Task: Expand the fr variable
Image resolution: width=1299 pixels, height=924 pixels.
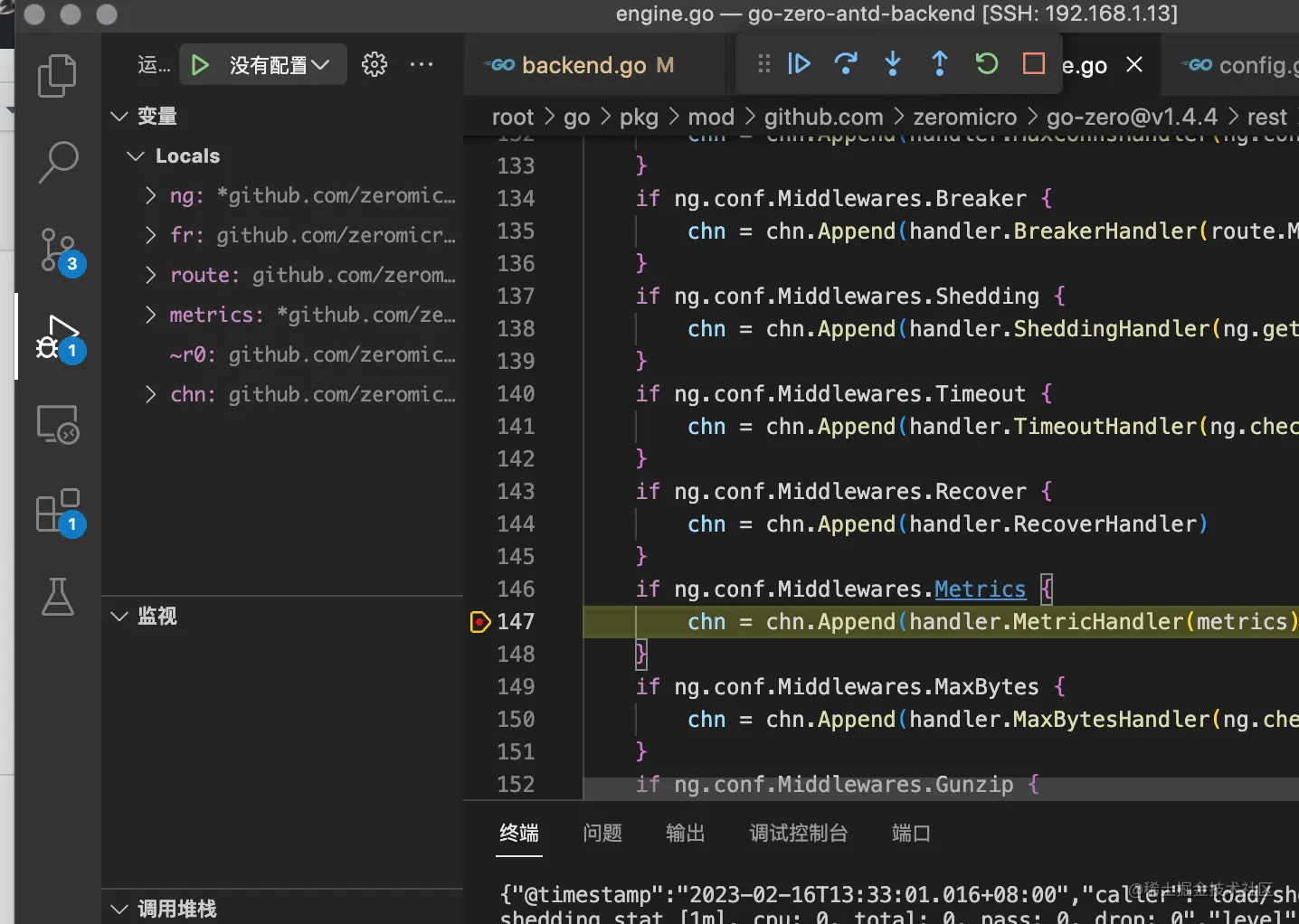Action: tap(151, 235)
